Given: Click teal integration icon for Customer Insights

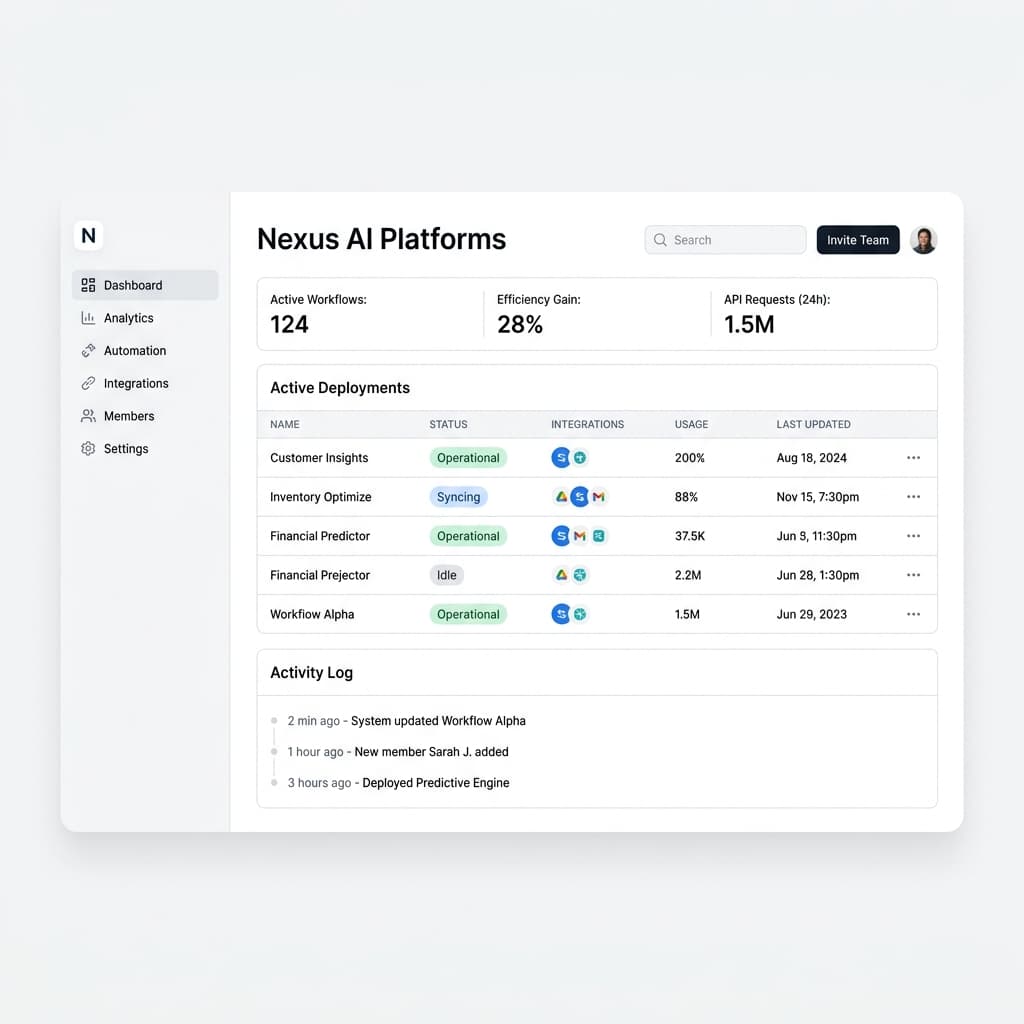Looking at the screenshot, I should click(x=580, y=458).
